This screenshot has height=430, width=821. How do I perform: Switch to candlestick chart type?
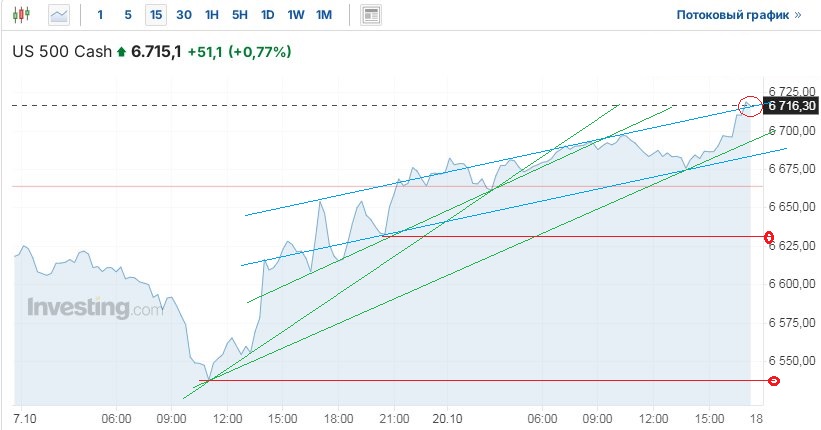[23, 15]
